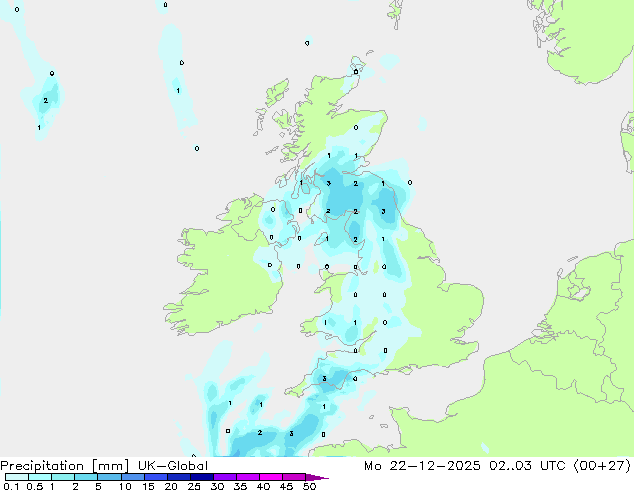Click the 15–20 mm legend color box
This screenshot has height=490, width=634.
click(155, 477)
